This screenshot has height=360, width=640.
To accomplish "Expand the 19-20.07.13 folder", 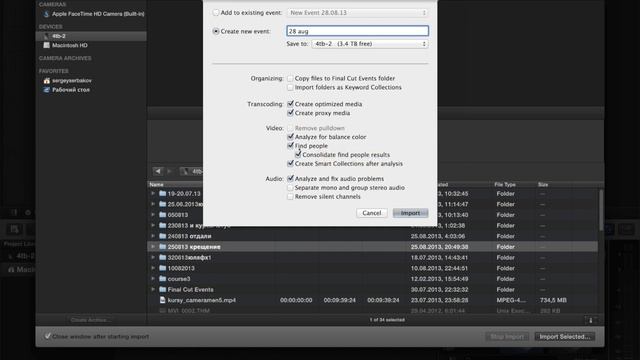I will pyautogui.click(x=153, y=193).
